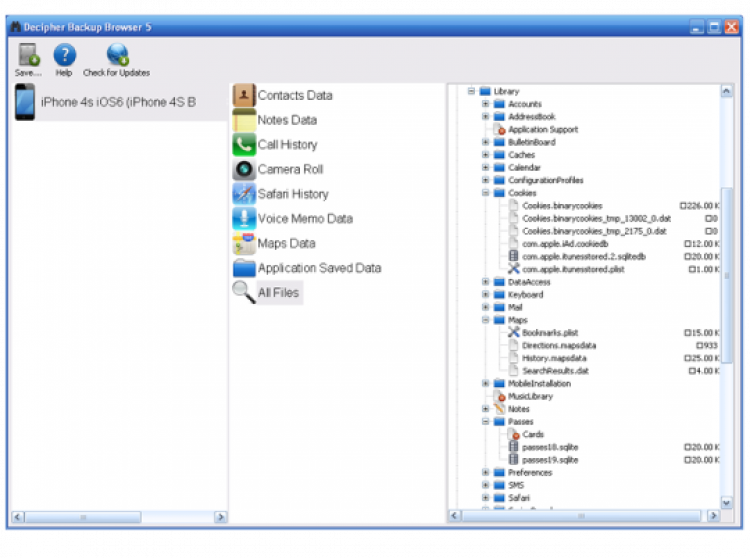Select Cookies.binarycookies_tmp_2175_0.dat file
Screen dimensions: 750x558
coord(594,231)
